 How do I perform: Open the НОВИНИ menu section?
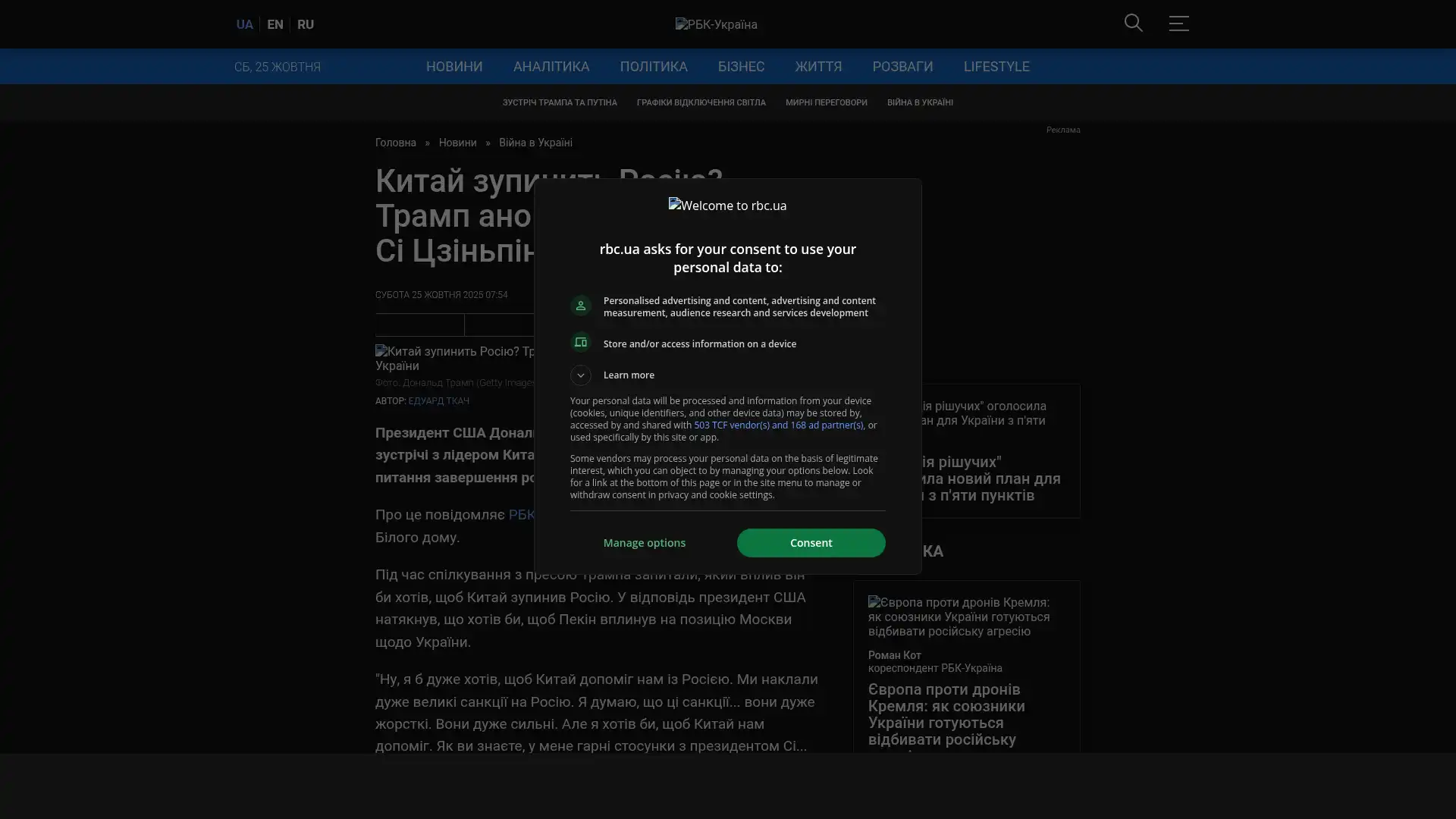(x=453, y=67)
